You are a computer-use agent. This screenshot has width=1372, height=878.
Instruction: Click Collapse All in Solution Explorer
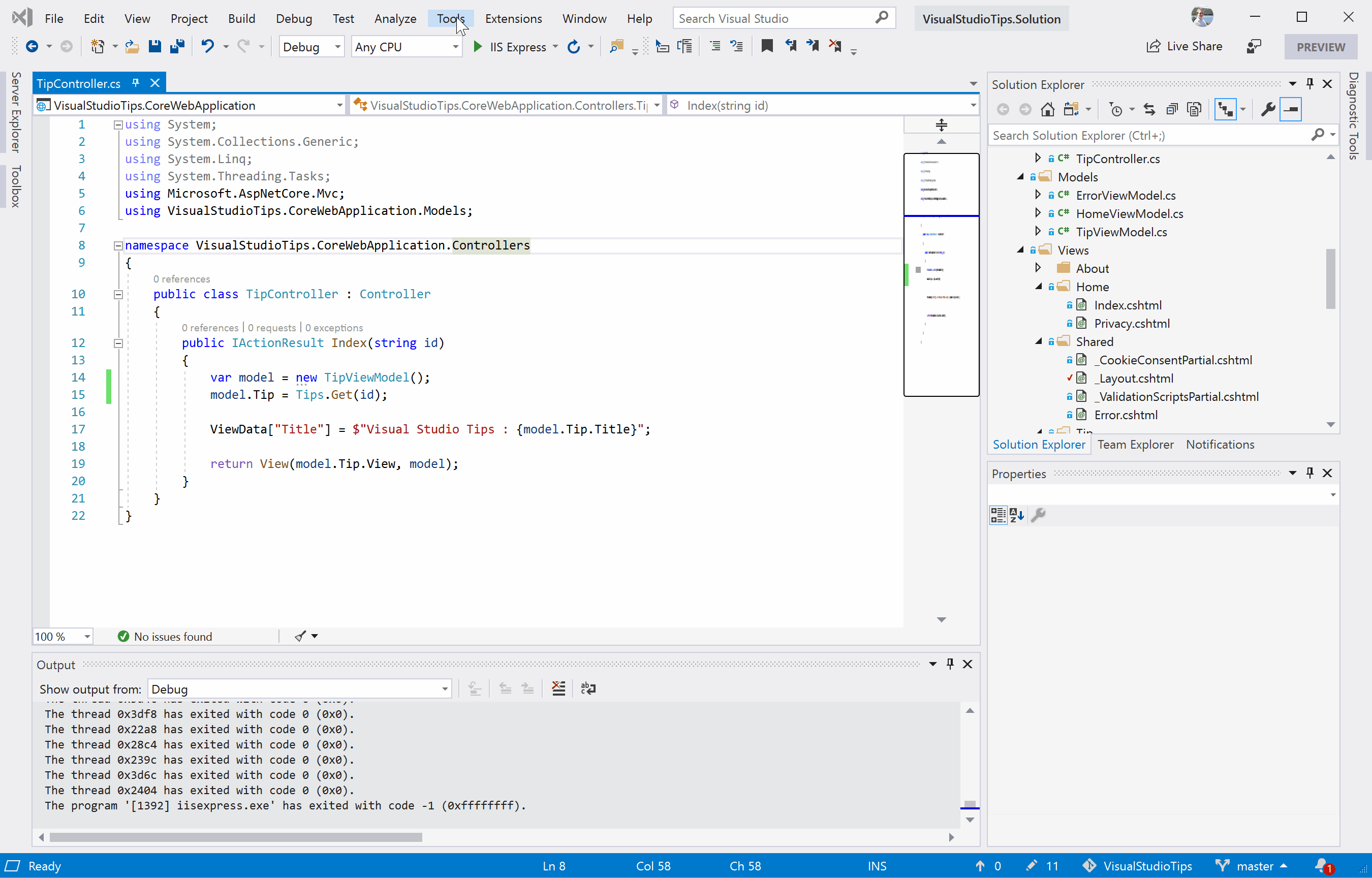[1171, 109]
